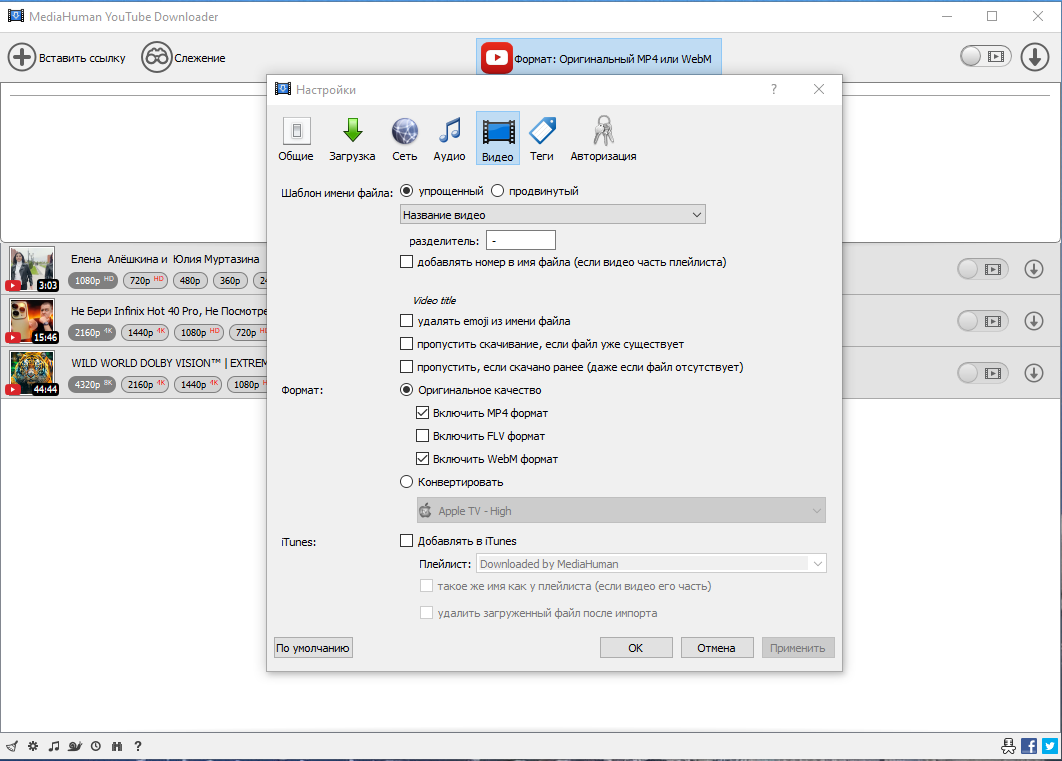Open Слежение binoculars tracking icon

pyautogui.click(x=156, y=58)
